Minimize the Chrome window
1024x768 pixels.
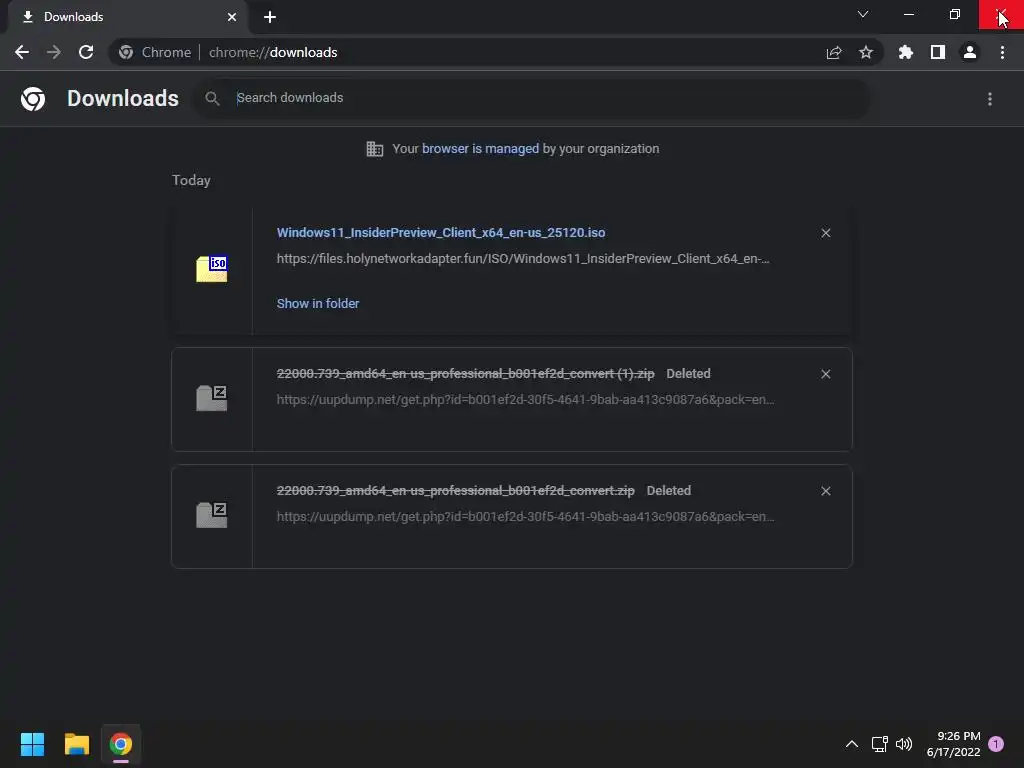909,14
